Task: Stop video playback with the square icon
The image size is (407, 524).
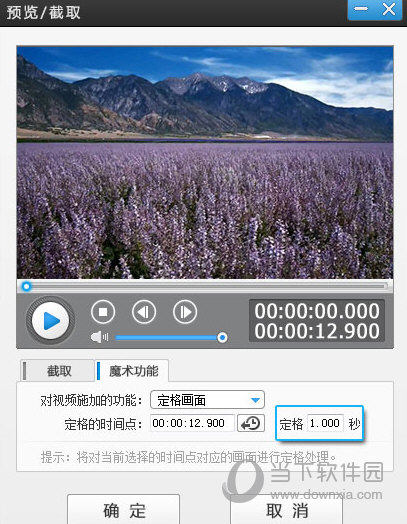Action: (x=103, y=312)
